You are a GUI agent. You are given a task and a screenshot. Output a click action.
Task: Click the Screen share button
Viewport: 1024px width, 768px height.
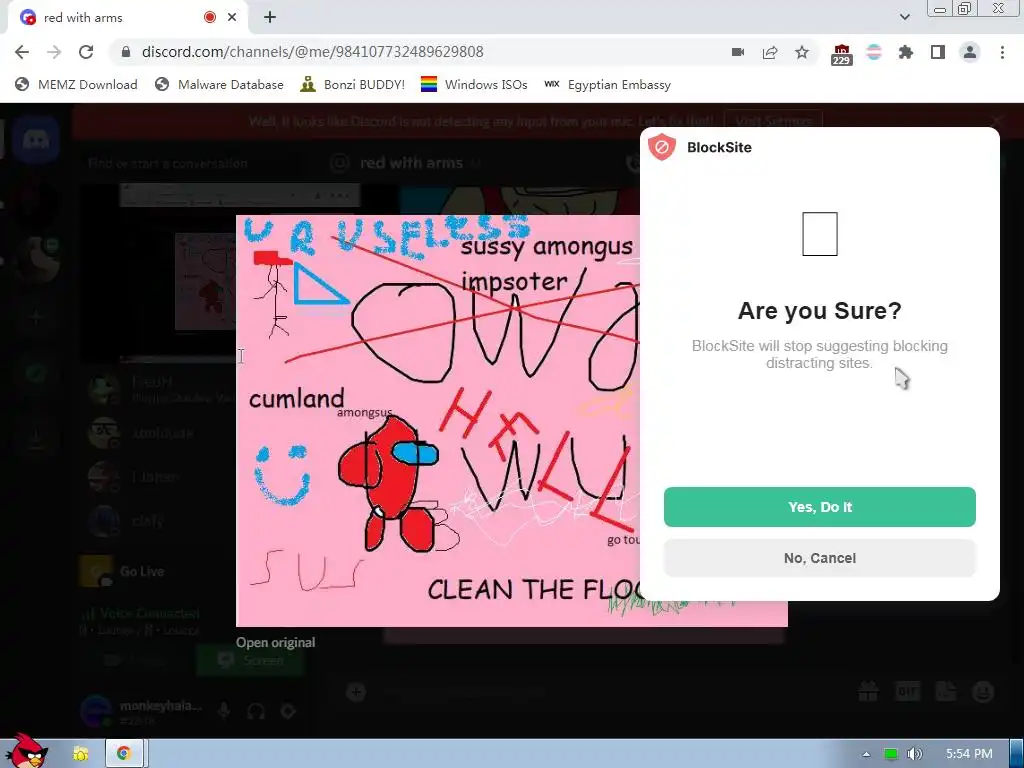[250, 660]
